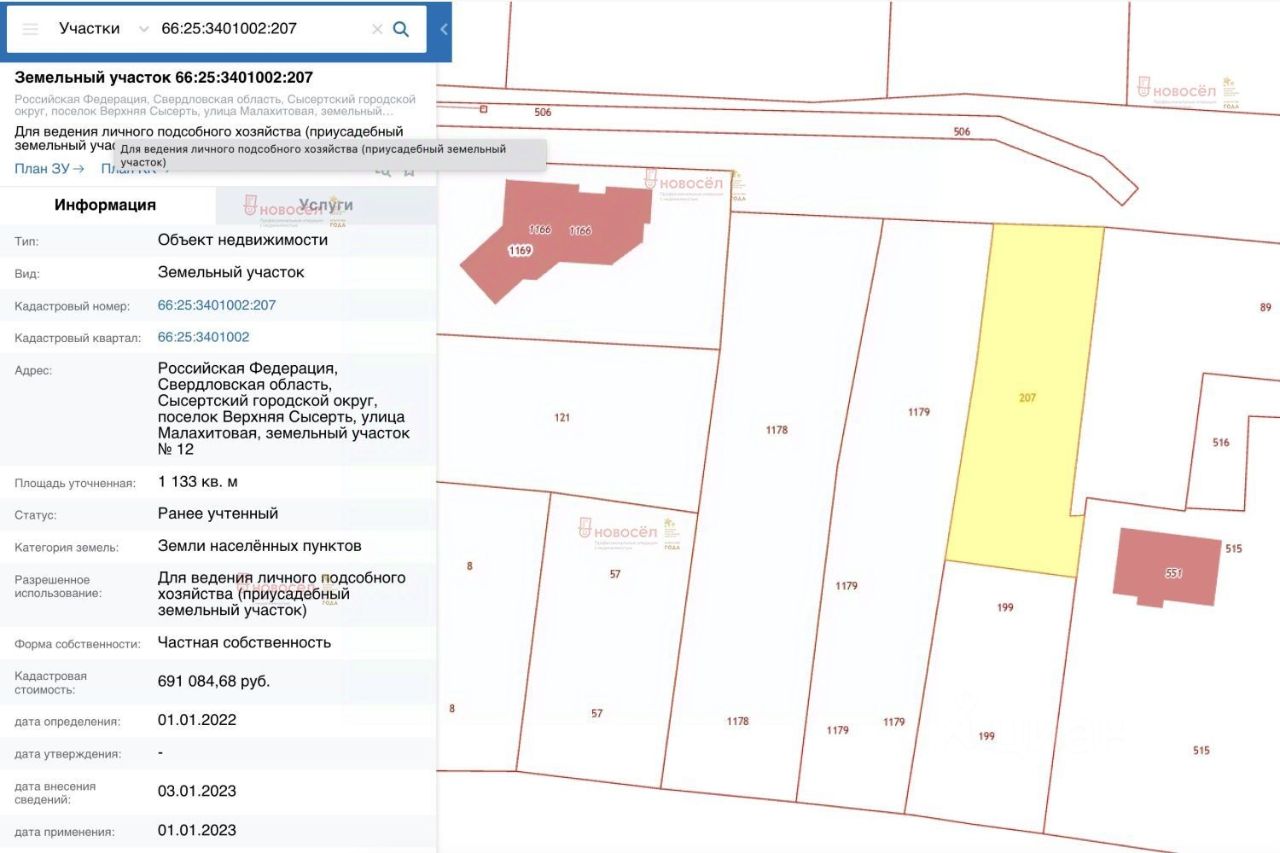Open the hamburger menu in search bar
The width and height of the screenshot is (1280, 853).
tap(30, 29)
